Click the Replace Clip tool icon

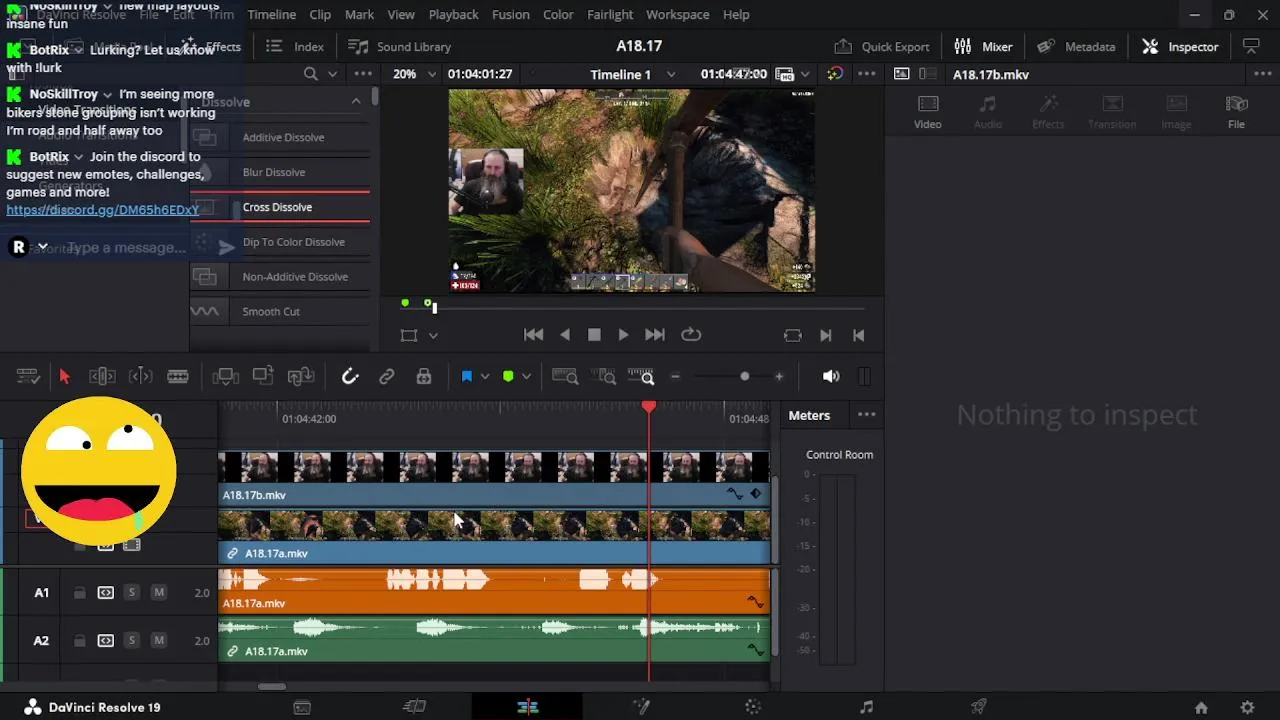click(301, 376)
